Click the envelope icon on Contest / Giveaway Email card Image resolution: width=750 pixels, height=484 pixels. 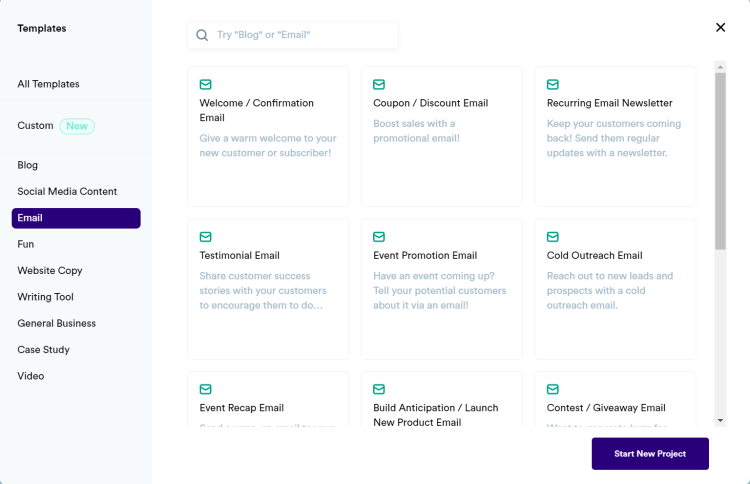552,389
